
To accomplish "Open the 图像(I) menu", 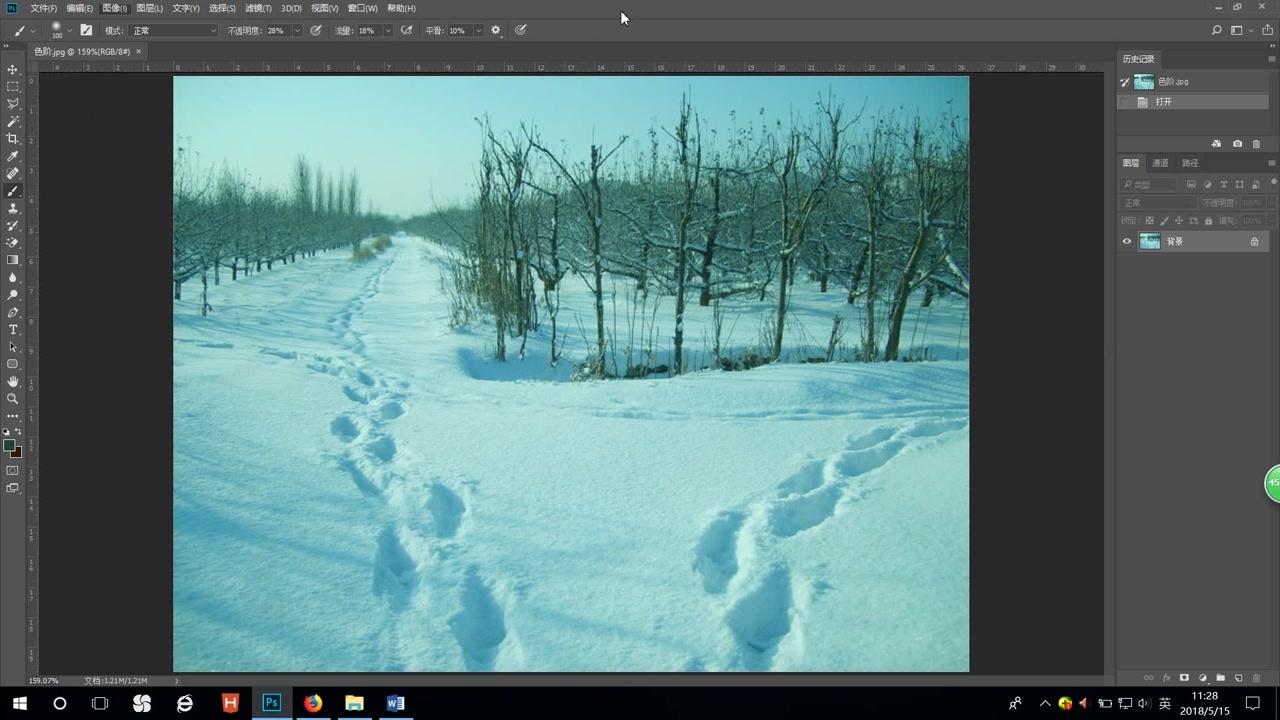I will click(x=115, y=8).
